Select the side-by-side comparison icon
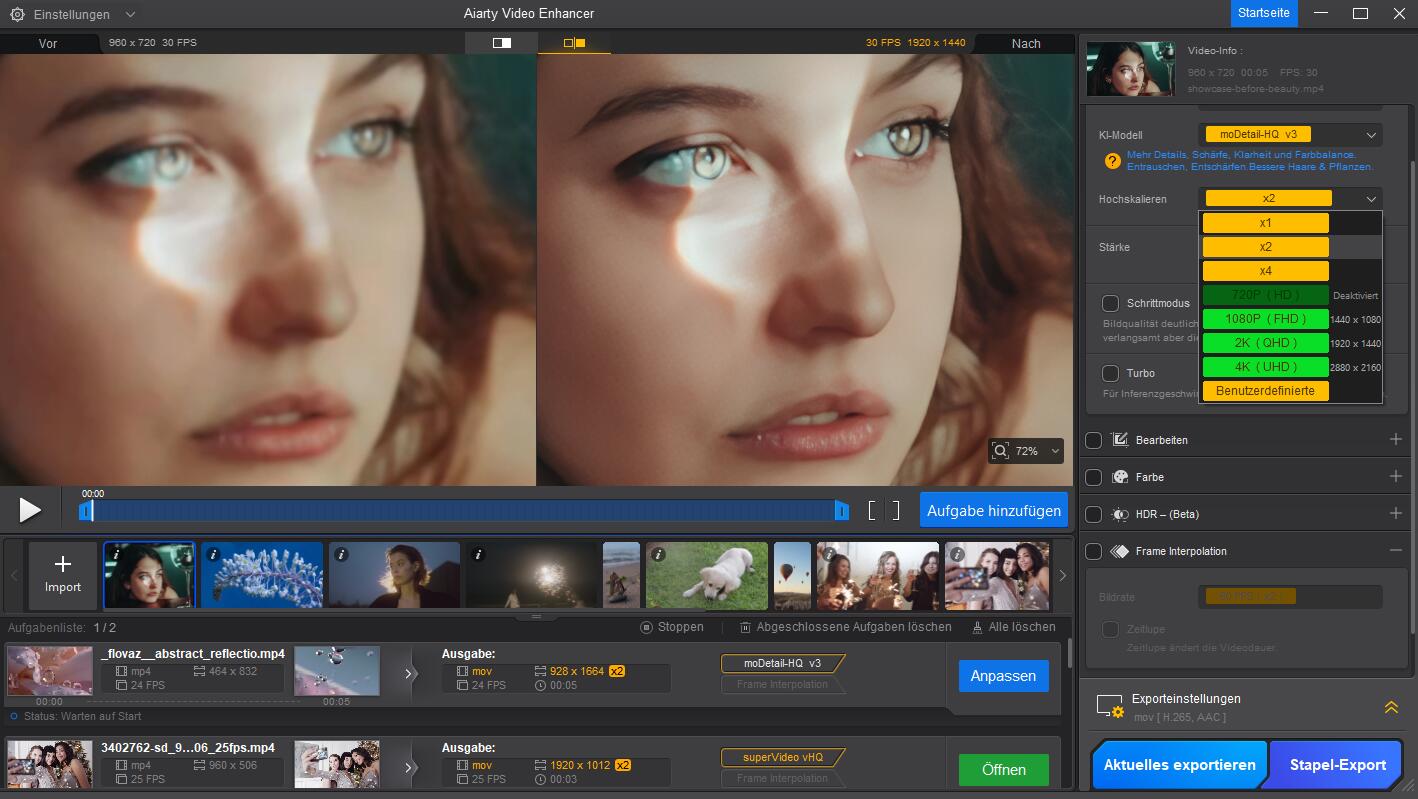 [x=574, y=43]
